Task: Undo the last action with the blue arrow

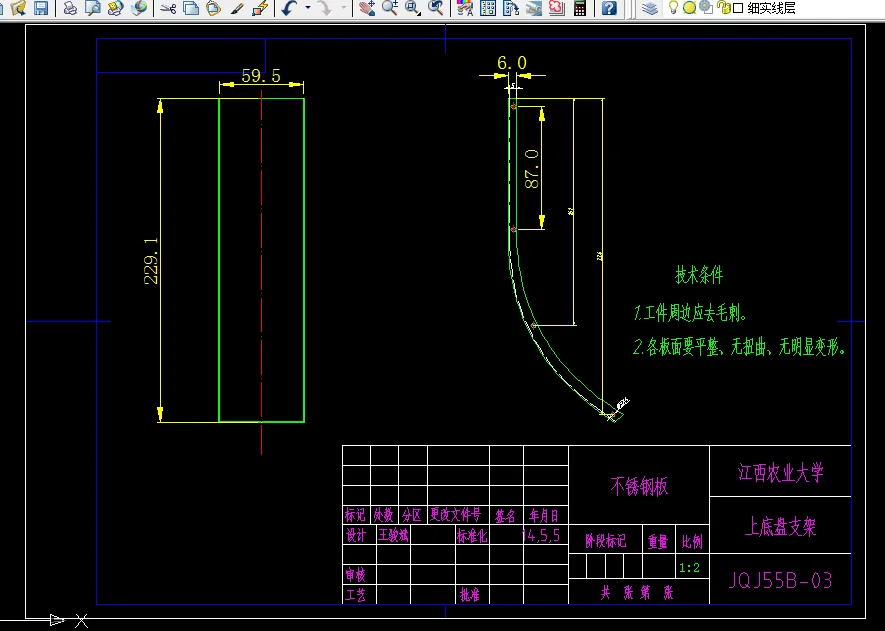Action: (x=289, y=8)
